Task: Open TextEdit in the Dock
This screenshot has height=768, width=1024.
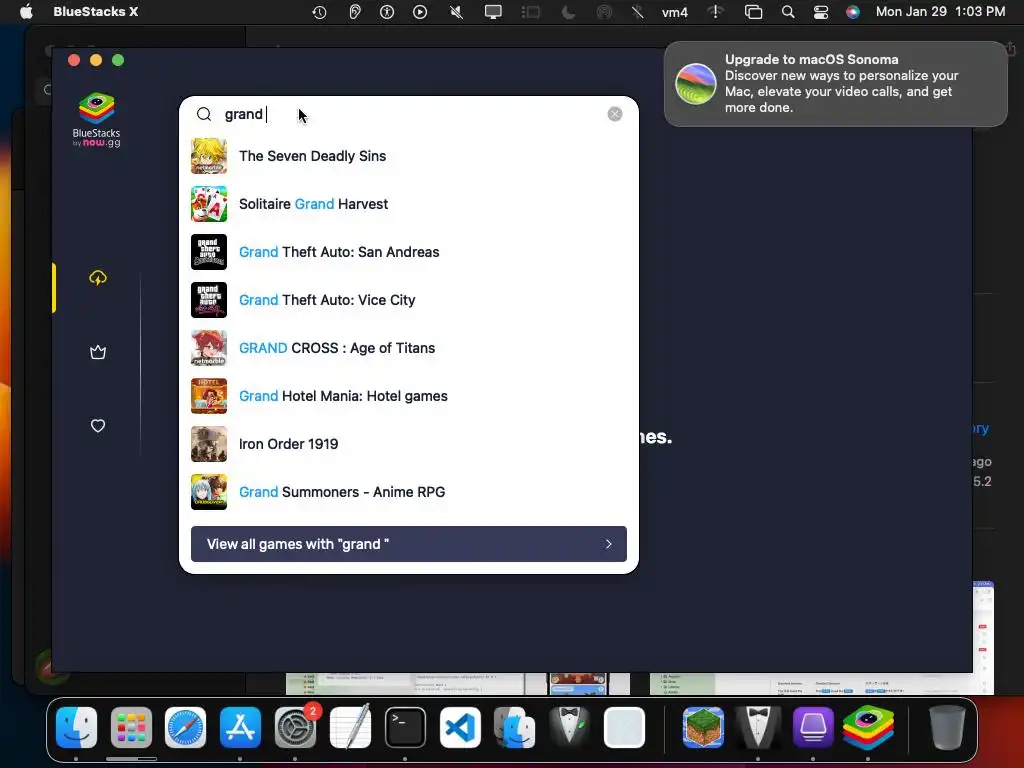Action: pos(350,727)
